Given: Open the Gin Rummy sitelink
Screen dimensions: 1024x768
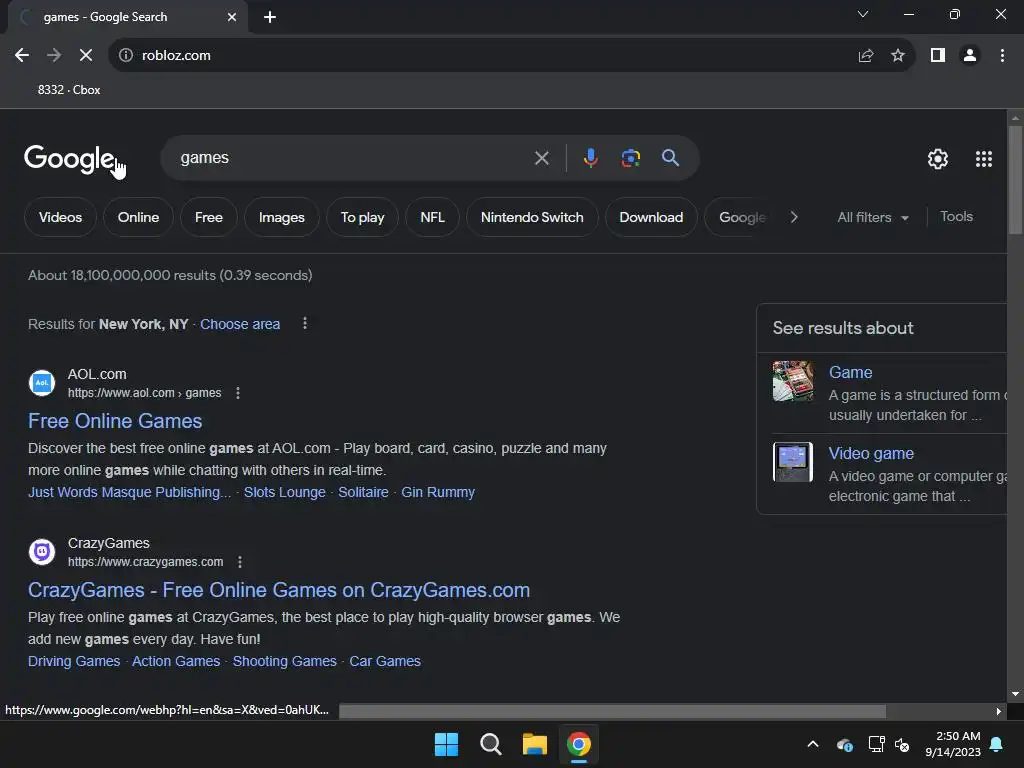Looking at the screenshot, I should pyautogui.click(x=438, y=492).
